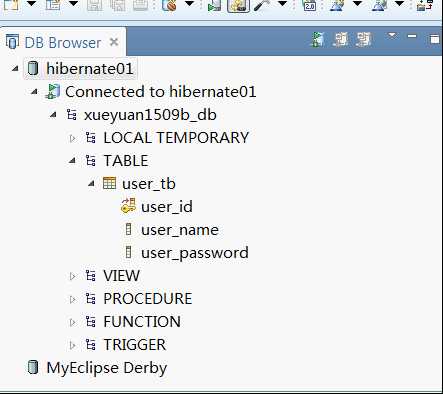This screenshot has width=443, height=394.
Task: Click the icon beside VIEW
Action: coord(91,275)
